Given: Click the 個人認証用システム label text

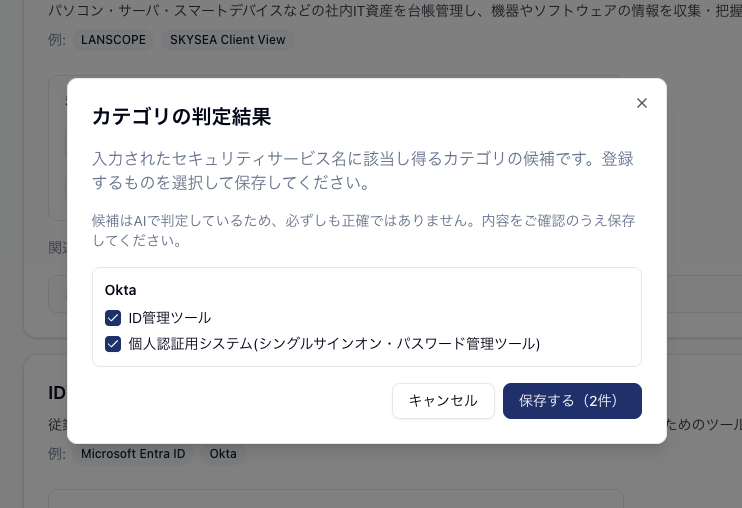Looking at the screenshot, I should tap(334, 343).
